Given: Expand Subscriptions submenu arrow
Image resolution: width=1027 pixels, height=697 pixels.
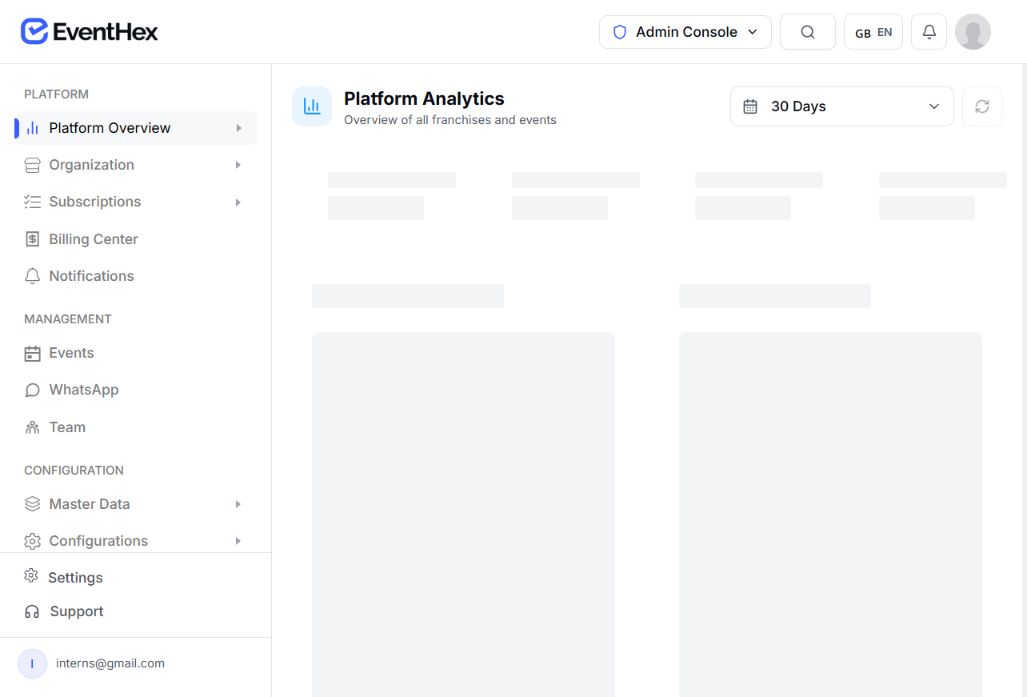Looking at the screenshot, I should 238,202.
